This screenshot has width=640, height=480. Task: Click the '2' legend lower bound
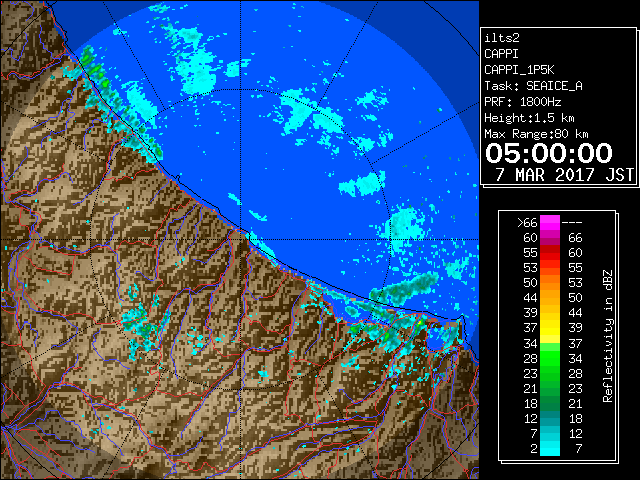coord(533,449)
